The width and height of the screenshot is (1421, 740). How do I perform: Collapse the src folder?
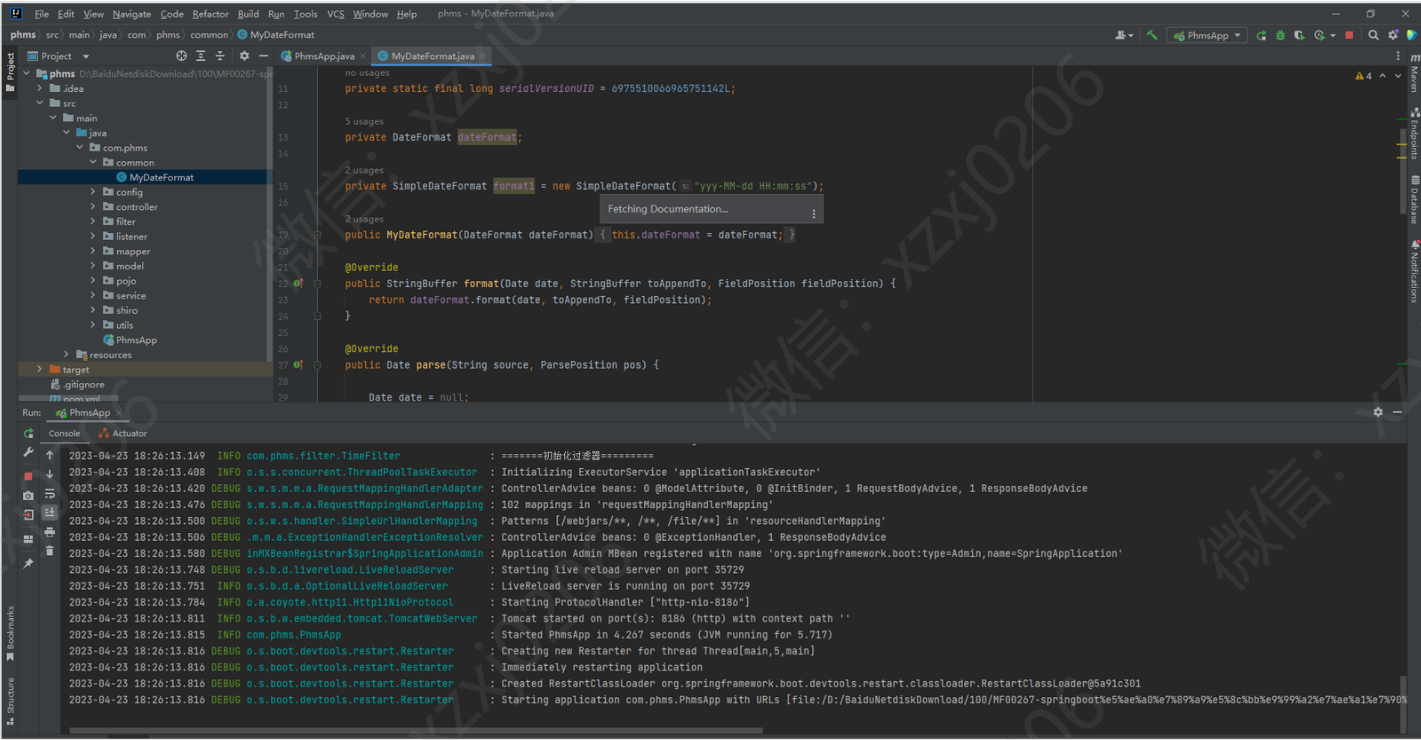coord(40,103)
